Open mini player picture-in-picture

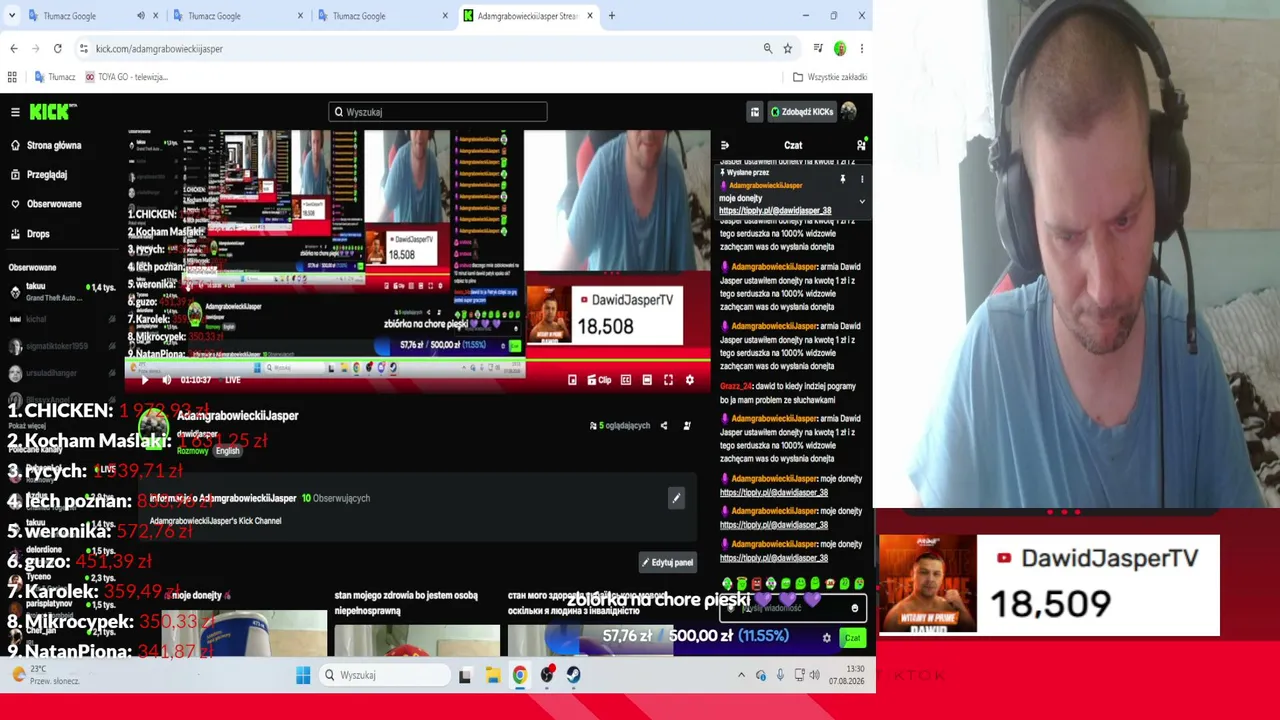click(572, 380)
